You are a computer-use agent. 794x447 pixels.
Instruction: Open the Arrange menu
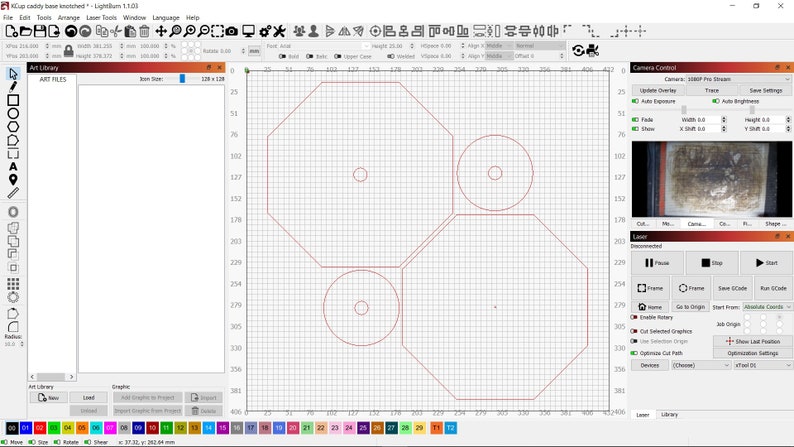68,17
